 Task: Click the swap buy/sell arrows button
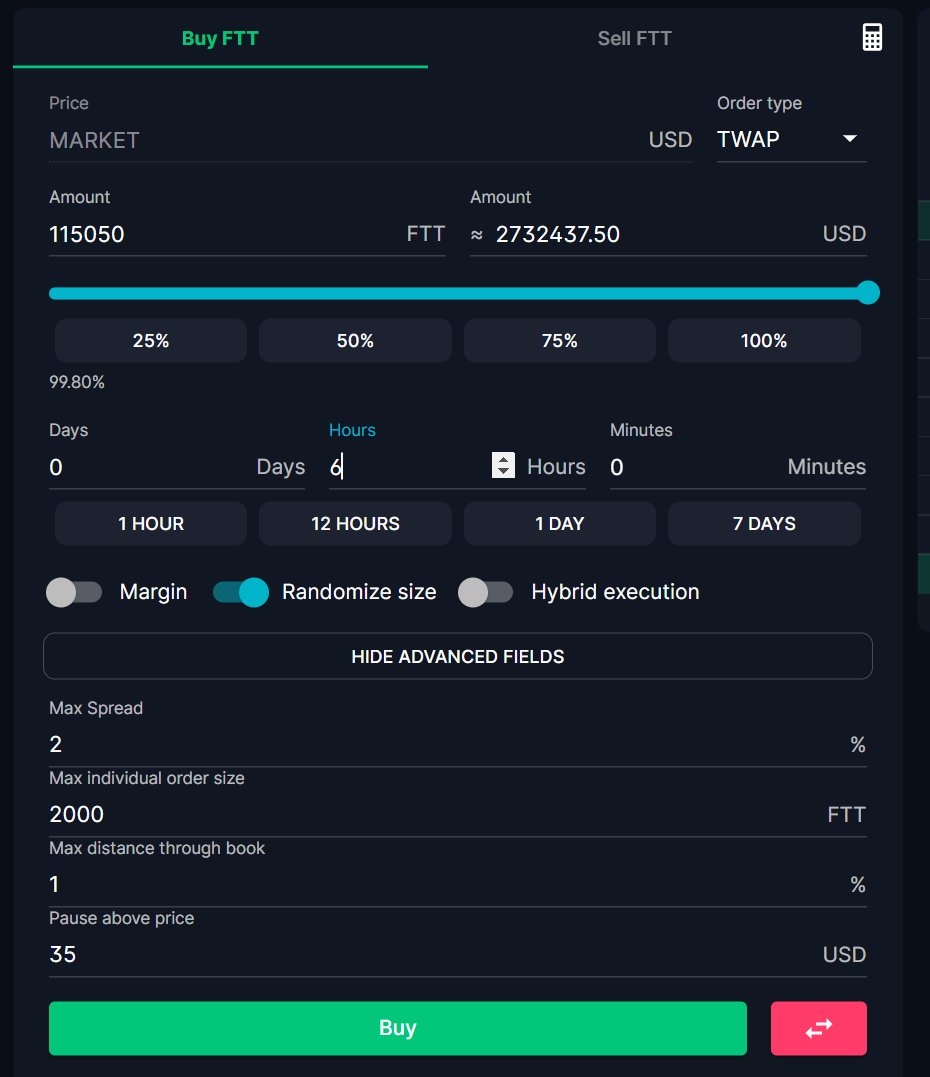pos(818,1028)
